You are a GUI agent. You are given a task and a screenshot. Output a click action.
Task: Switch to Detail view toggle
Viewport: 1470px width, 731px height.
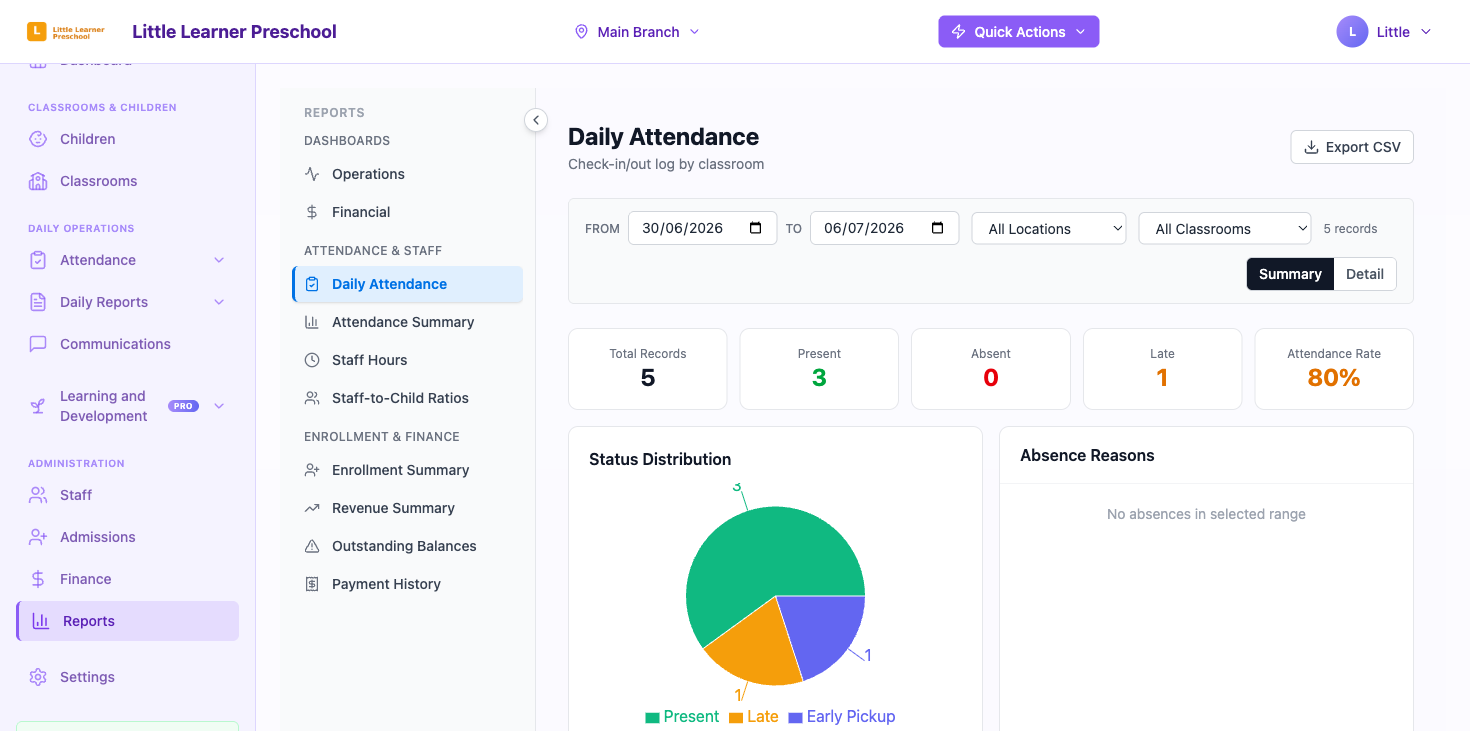click(x=1365, y=274)
